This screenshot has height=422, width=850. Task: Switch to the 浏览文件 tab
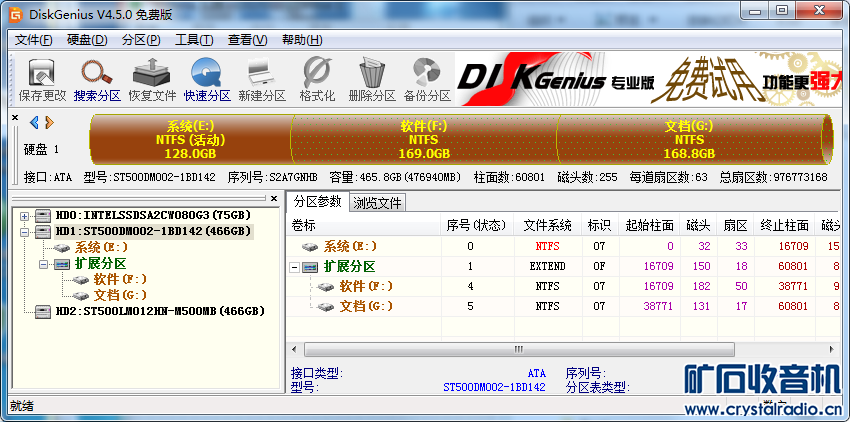[378, 203]
